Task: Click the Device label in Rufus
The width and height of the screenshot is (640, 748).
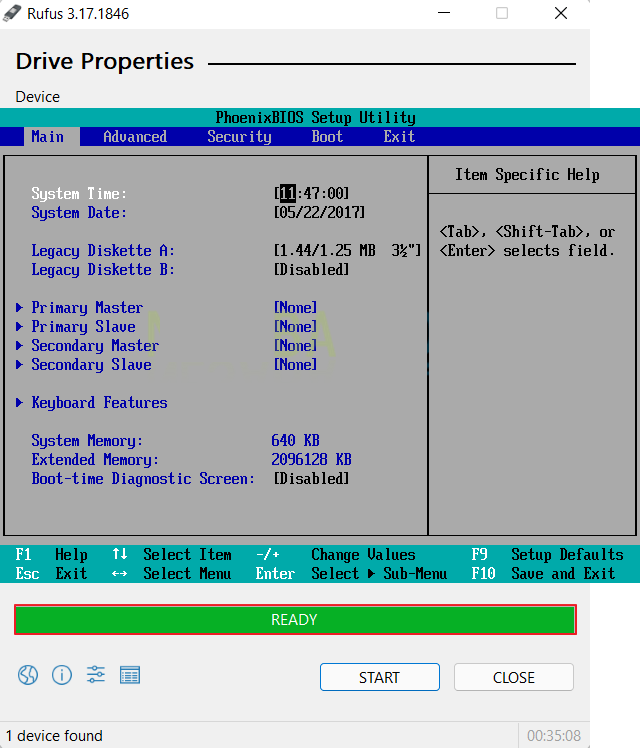Action: [38, 97]
